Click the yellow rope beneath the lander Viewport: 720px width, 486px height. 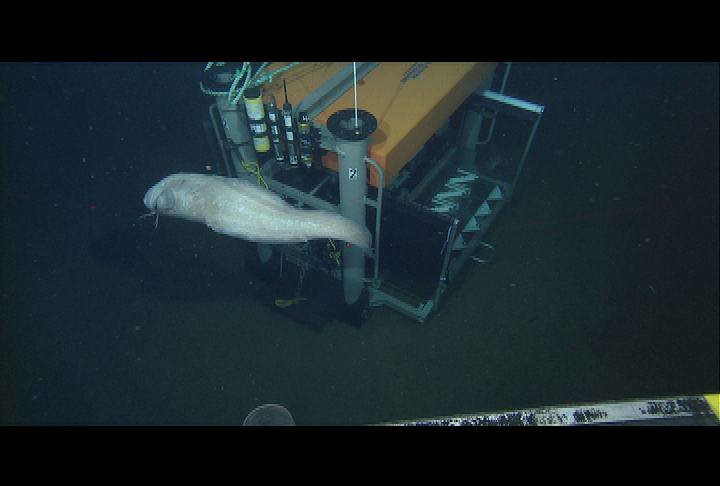click(289, 300)
